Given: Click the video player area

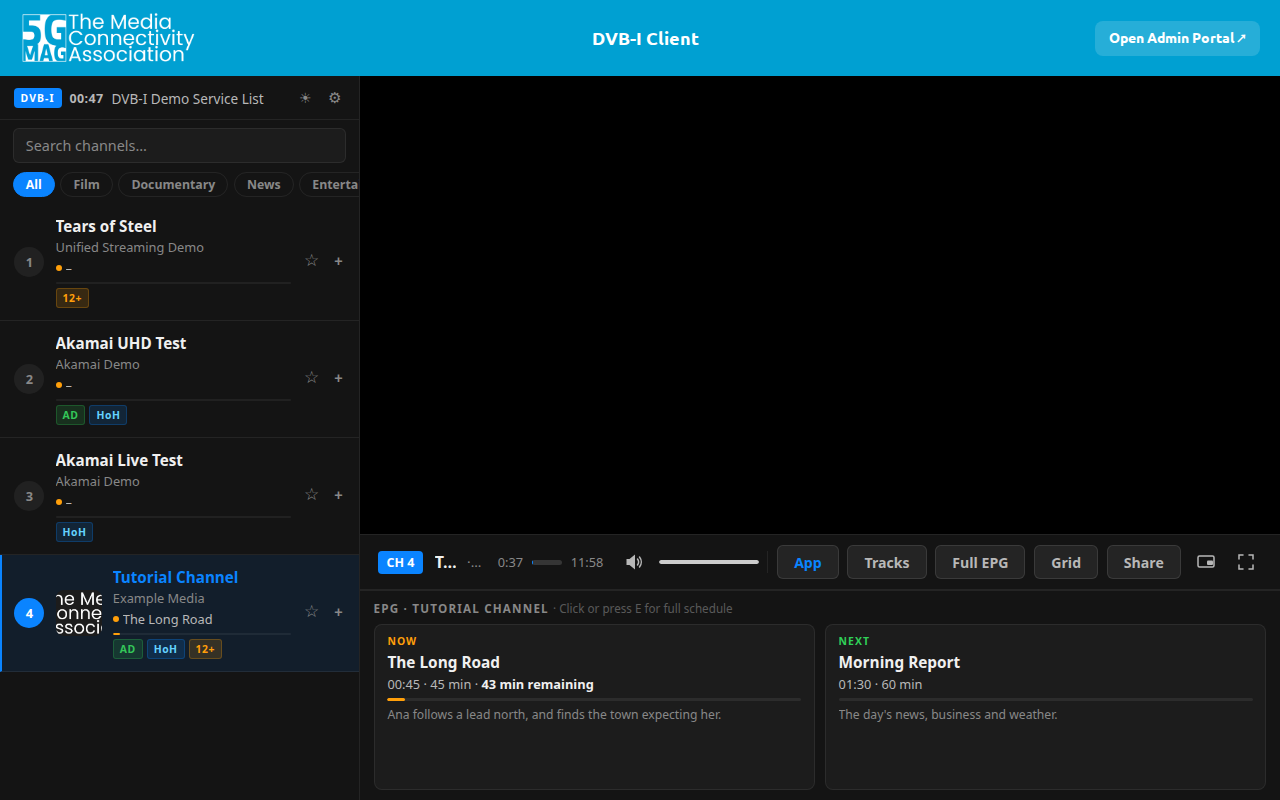Looking at the screenshot, I should click(820, 305).
